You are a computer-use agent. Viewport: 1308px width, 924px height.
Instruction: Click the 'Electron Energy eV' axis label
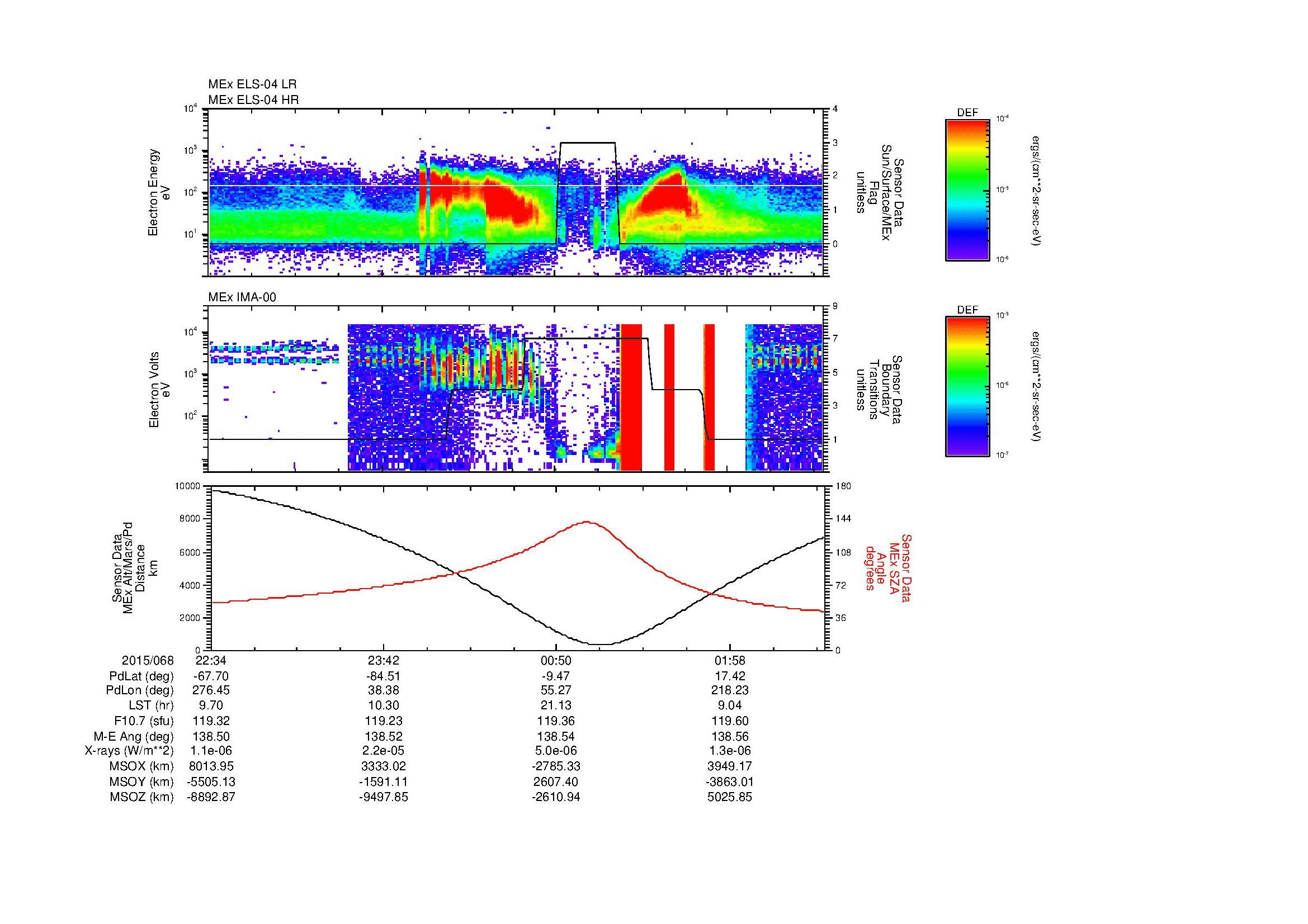pos(159,192)
